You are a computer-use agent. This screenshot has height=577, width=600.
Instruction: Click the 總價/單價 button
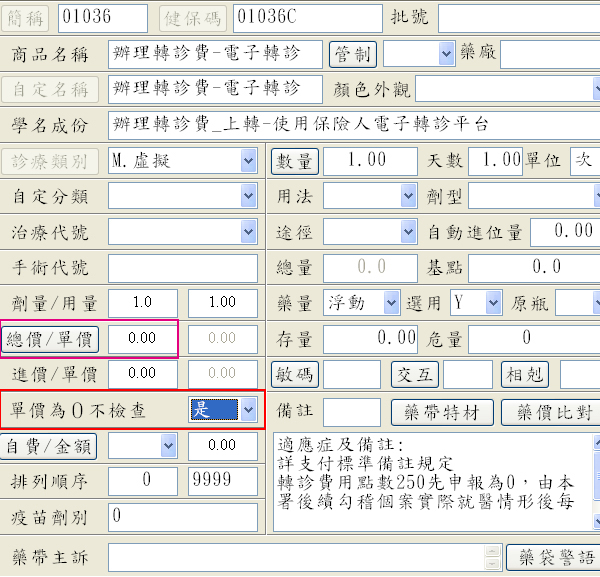pos(51,338)
